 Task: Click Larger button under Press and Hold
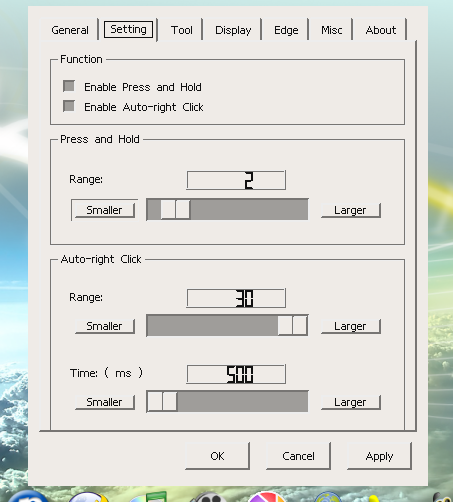[x=350, y=210]
